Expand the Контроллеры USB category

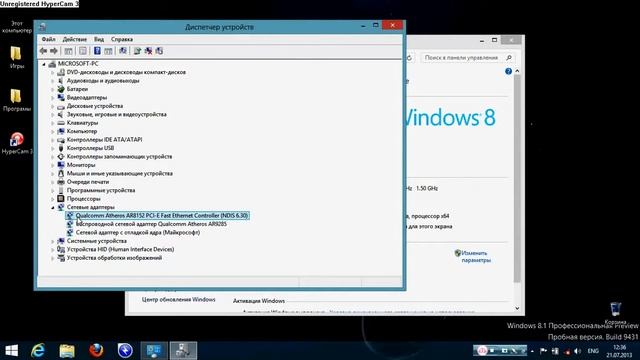pyautogui.click(x=53, y=148)
